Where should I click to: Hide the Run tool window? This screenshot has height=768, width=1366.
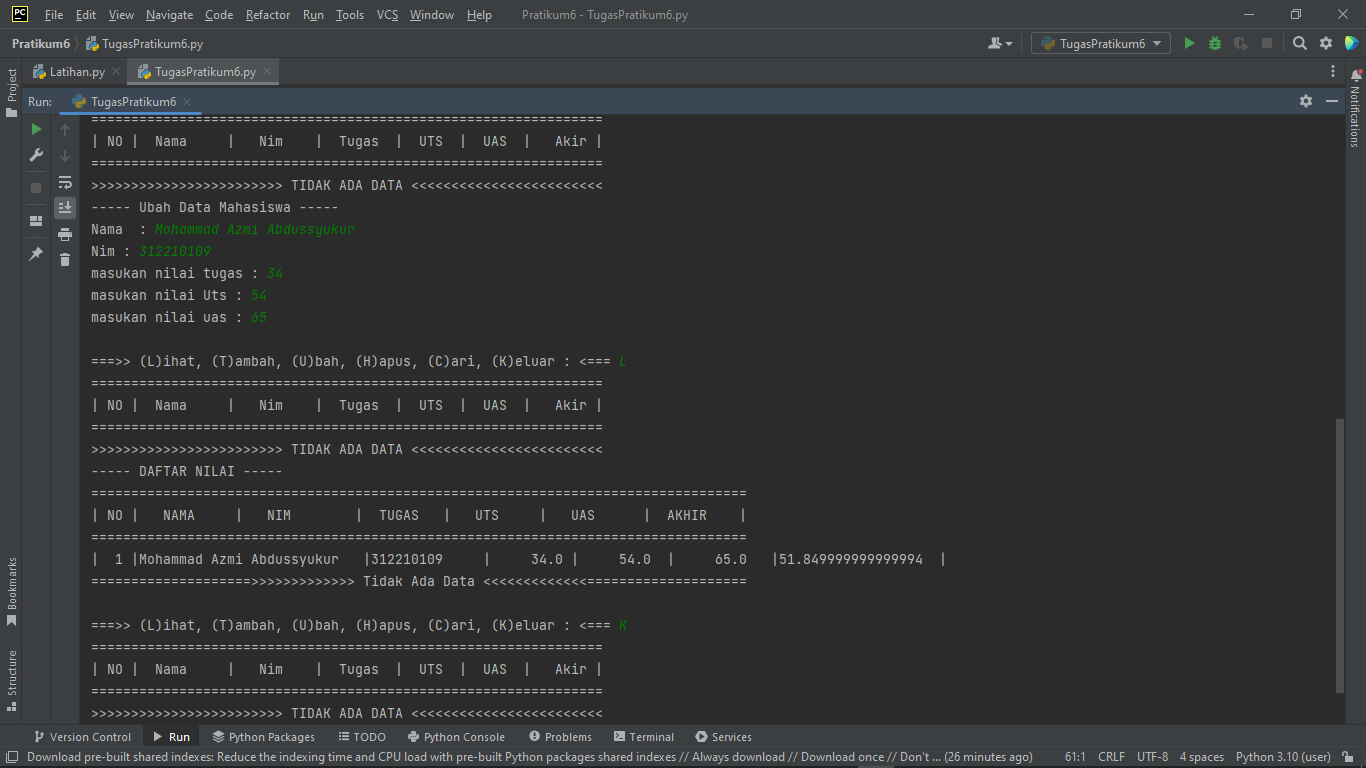1332,101
